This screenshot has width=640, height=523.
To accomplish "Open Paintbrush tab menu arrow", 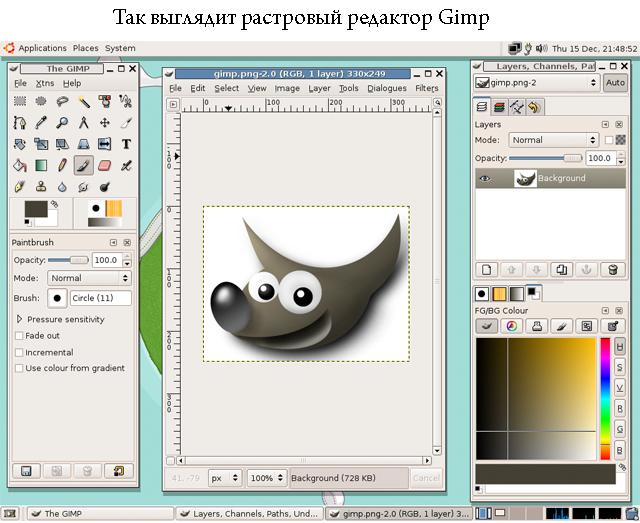I will click(113, 243).
